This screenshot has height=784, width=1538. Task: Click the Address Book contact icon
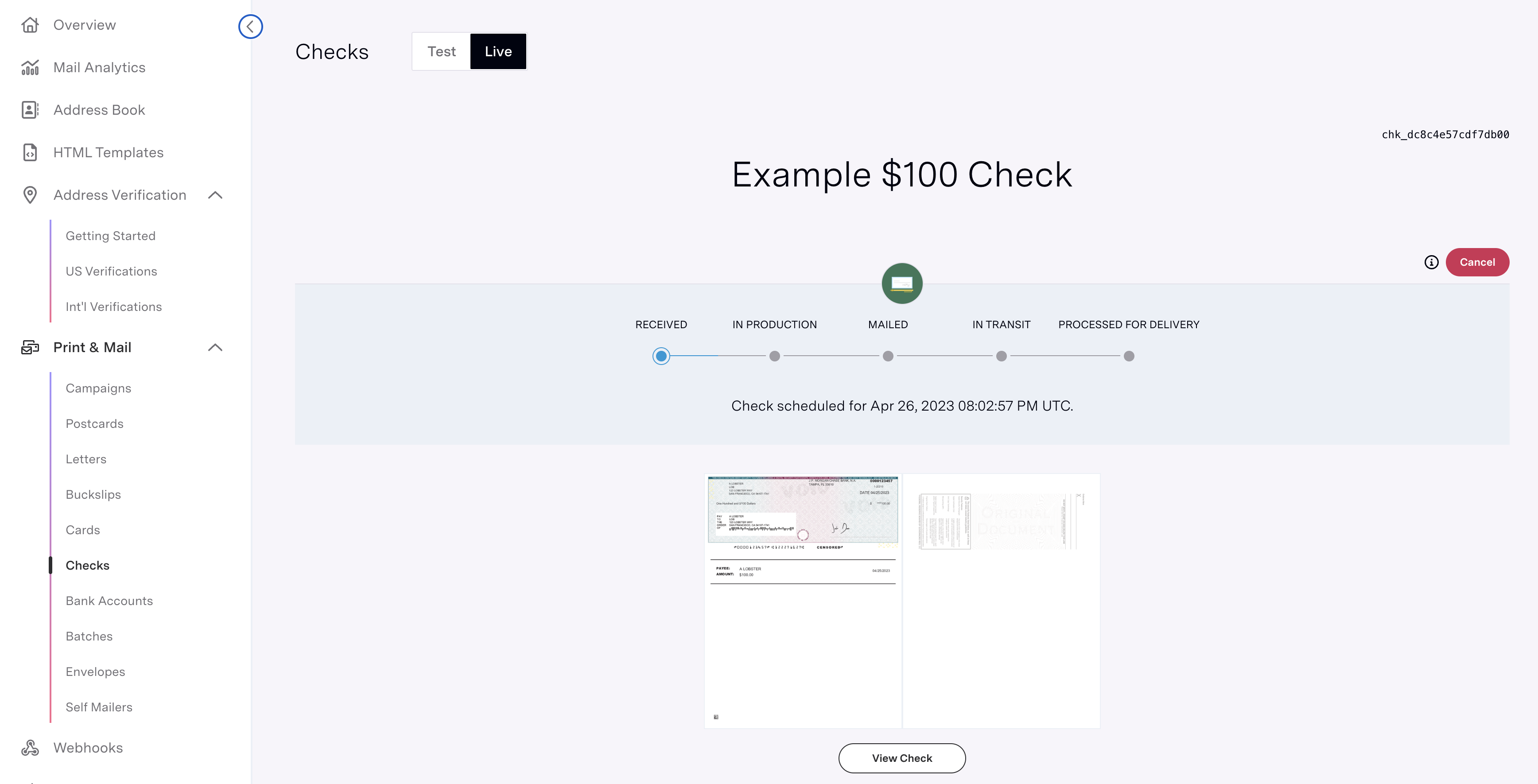pos(30,110)
